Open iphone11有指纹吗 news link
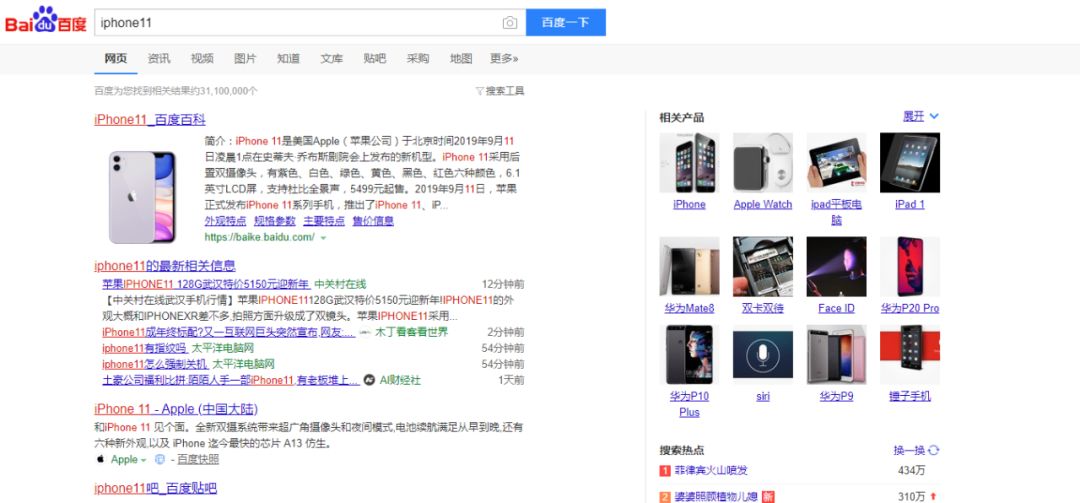 [x=144, y=348]
